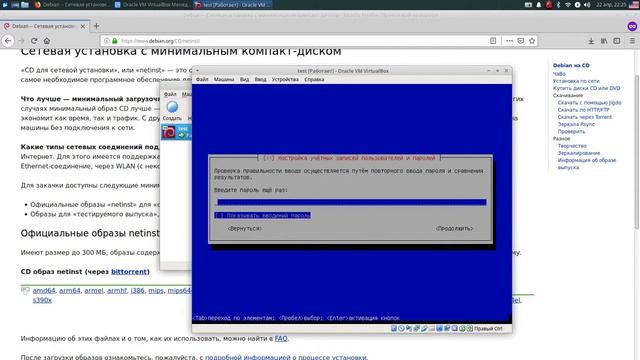The height and width of the screenshot is (360, 640).
Task: Open Устройства menu in VM window
Action: [x=285, y=80]
